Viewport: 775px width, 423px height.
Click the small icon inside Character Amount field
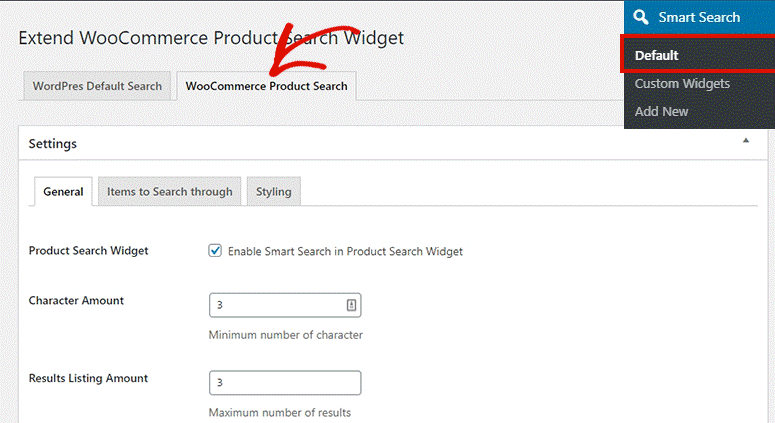click(x=351, y=305)
